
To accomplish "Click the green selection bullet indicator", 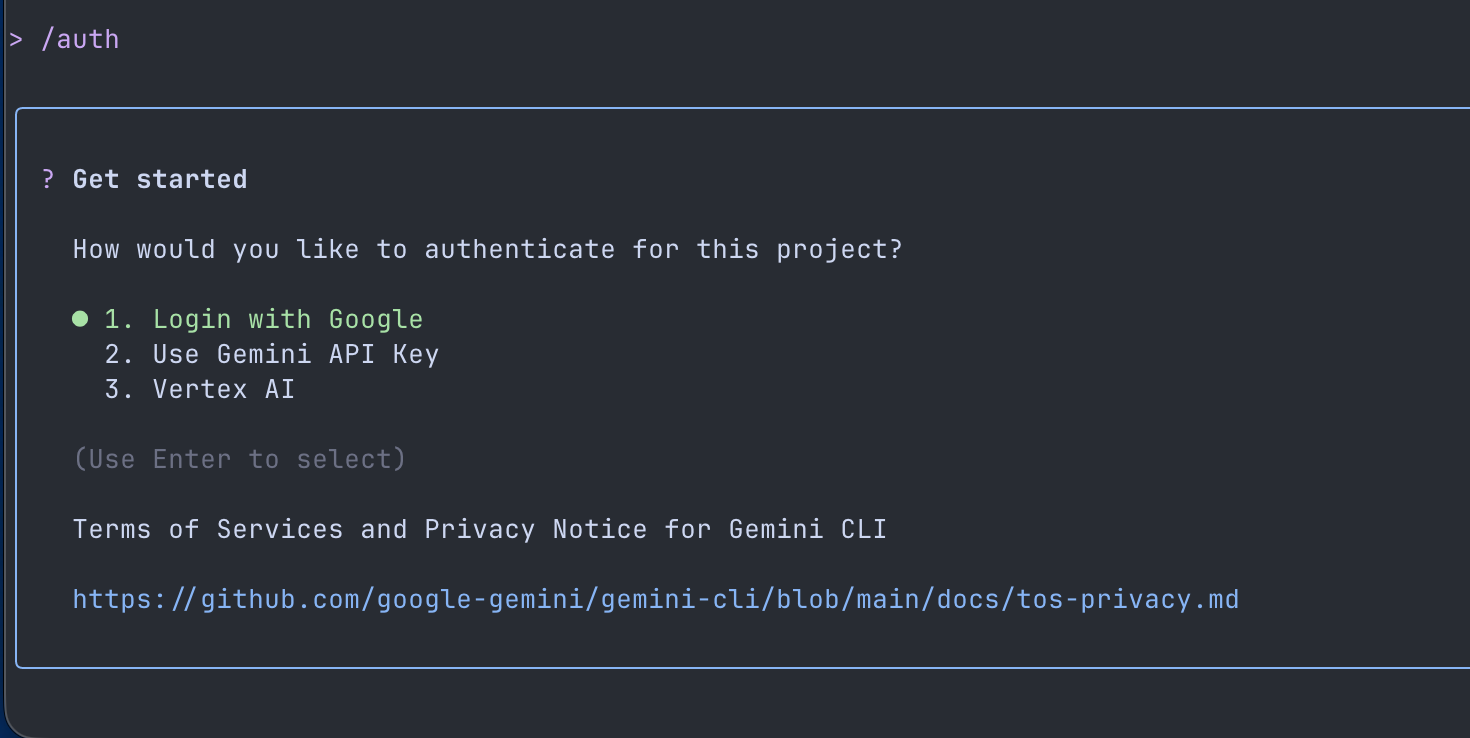I will pos(80,318).
